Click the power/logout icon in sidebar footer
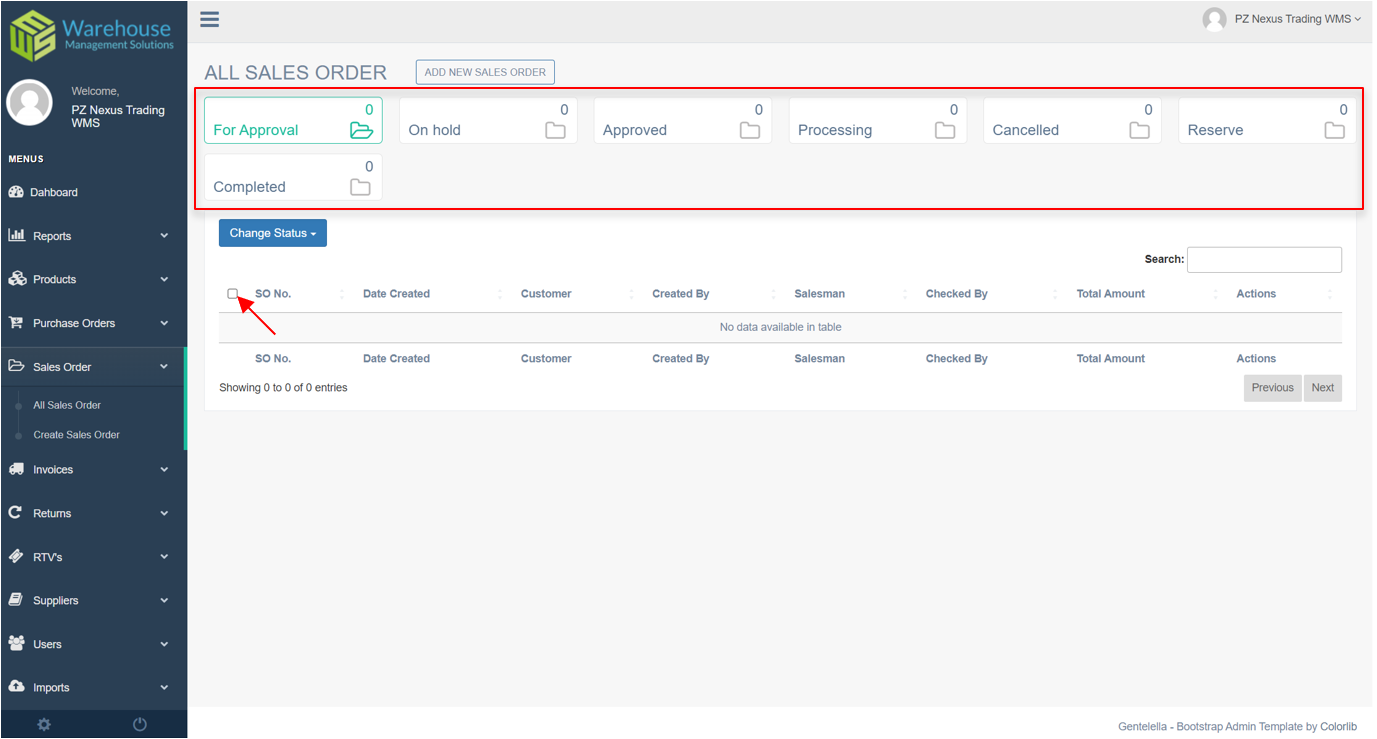Screen dimensions: 1377x739 click(140, 724)
